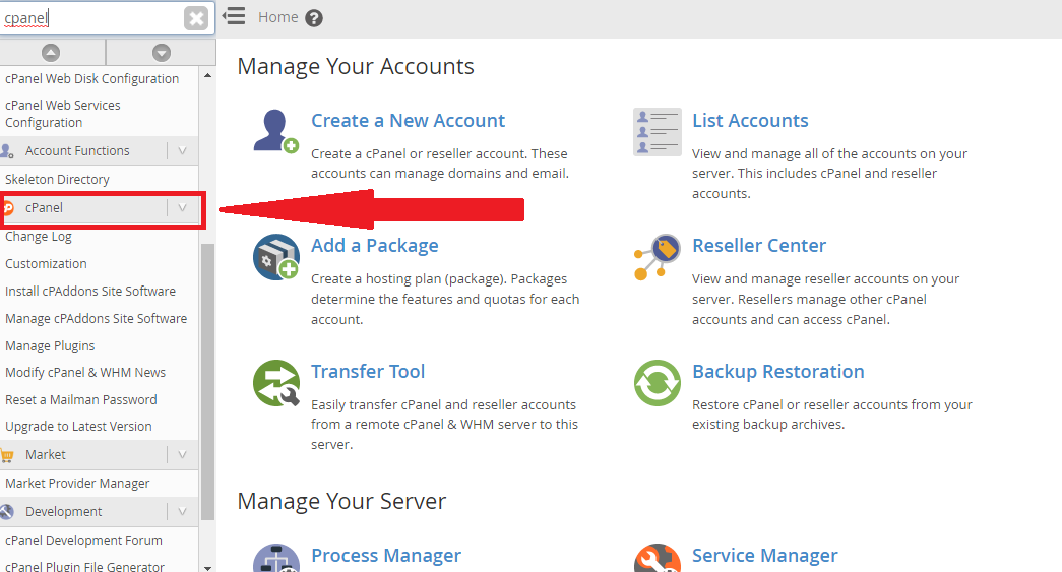Viewport: 1062px width, 572px height.
Task: Click the cpanel search input field
Action: tap(90, 18)
